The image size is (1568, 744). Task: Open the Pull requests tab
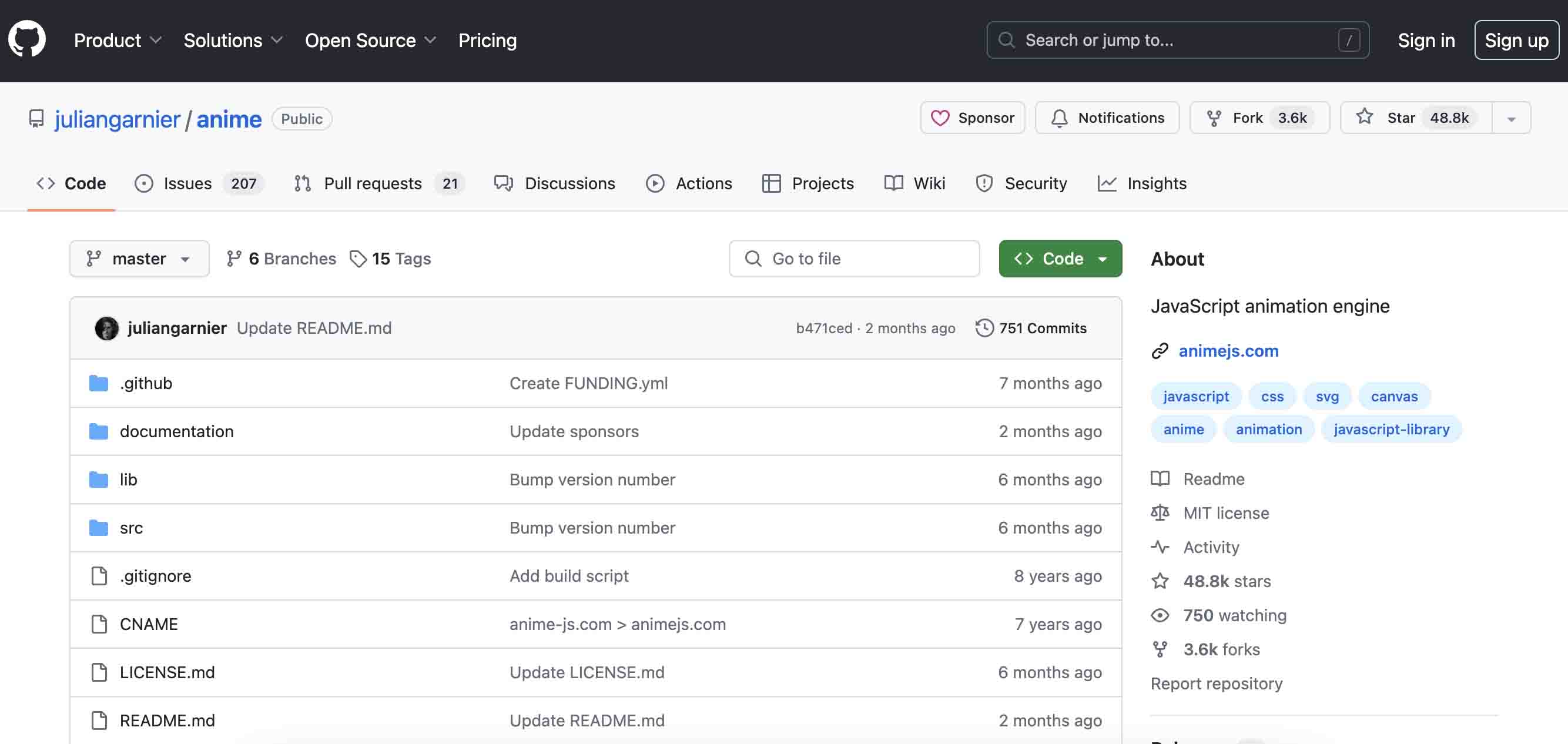pyautogui.click(x=378, y=183)
